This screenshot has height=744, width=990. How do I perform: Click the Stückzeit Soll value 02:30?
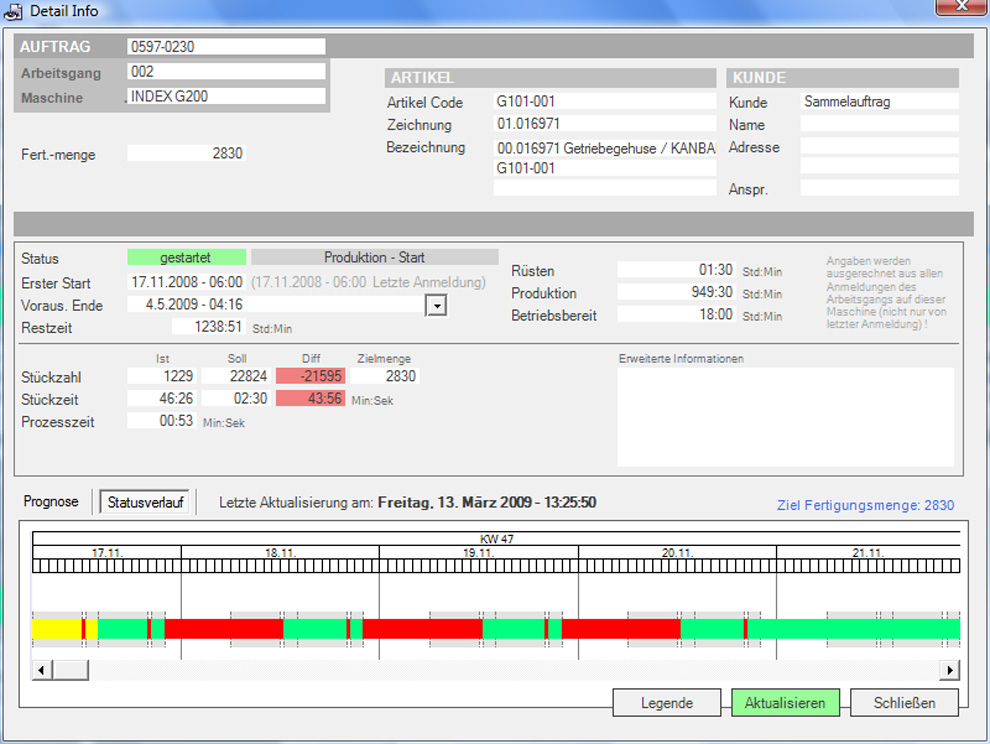[237, 399]
